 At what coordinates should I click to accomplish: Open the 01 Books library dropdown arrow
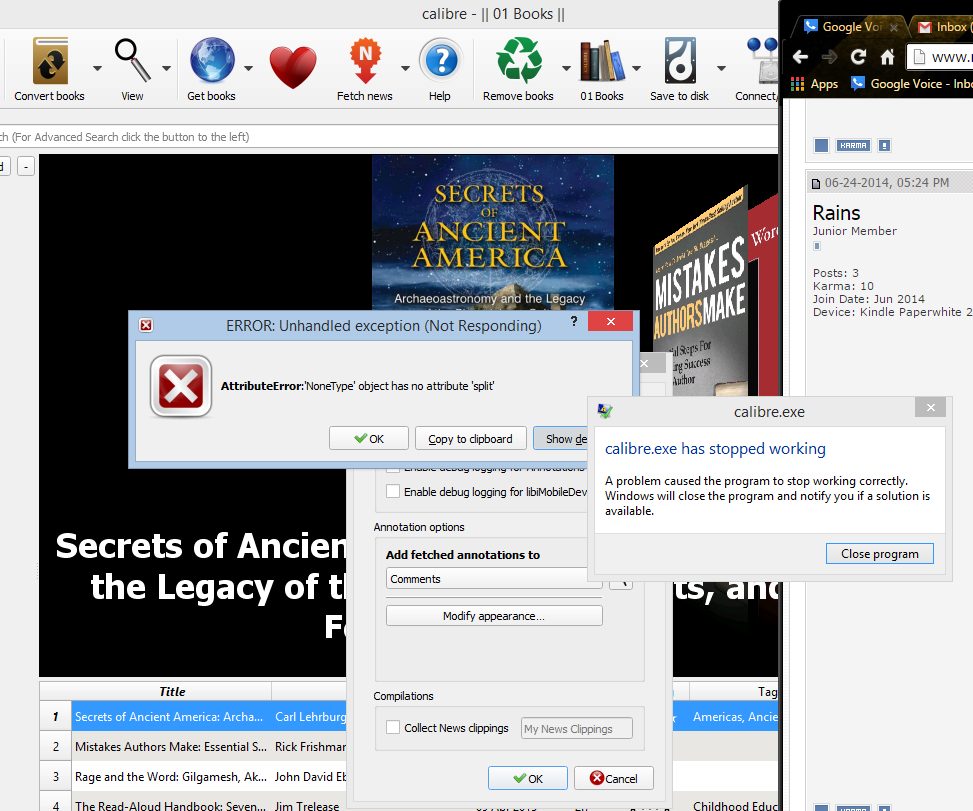click(x=636, y=68)
